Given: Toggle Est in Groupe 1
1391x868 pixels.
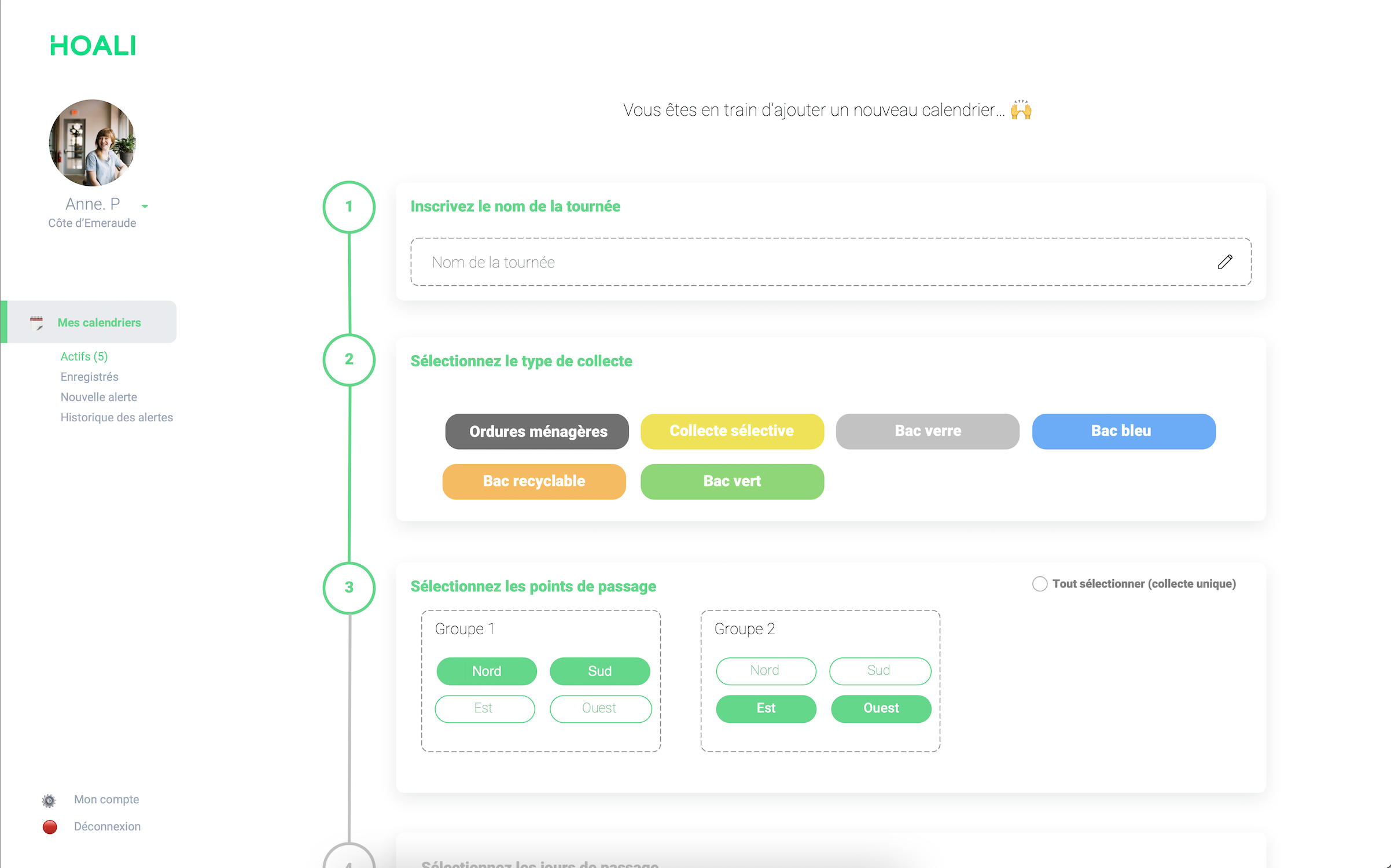Looking at the screenshot, I should 484,708.
